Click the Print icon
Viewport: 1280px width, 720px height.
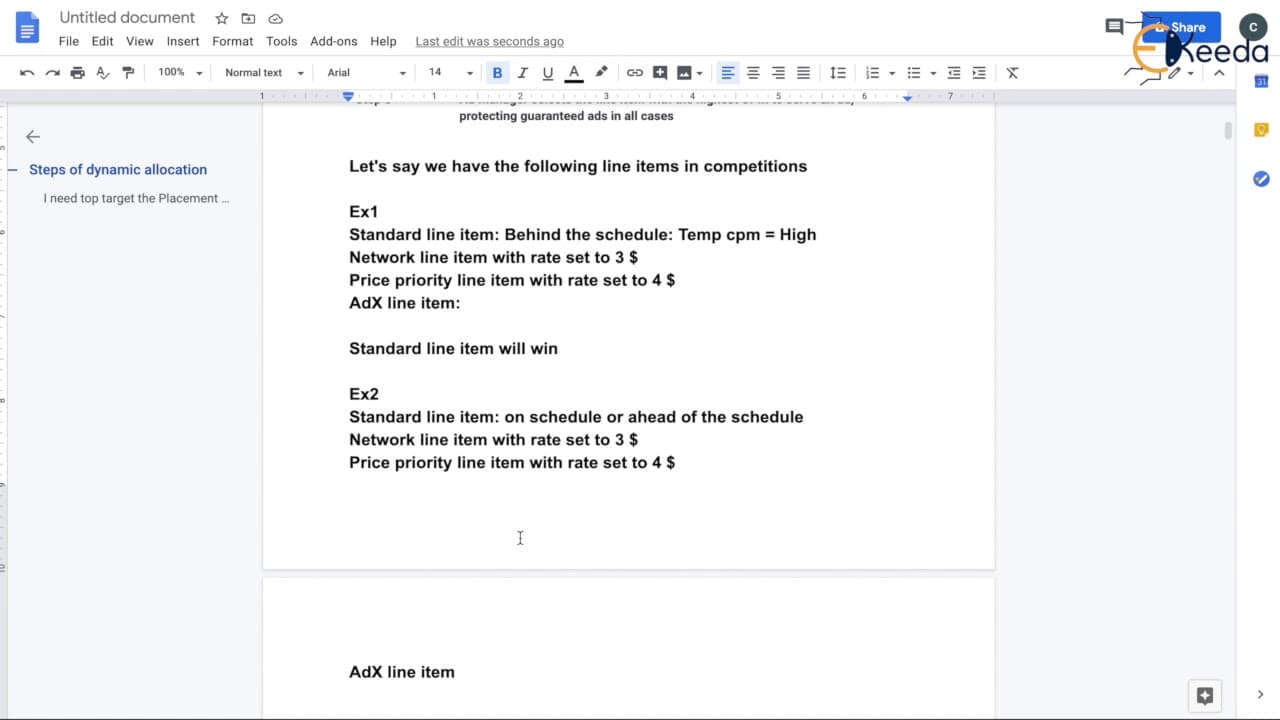(x=78, y=73)
